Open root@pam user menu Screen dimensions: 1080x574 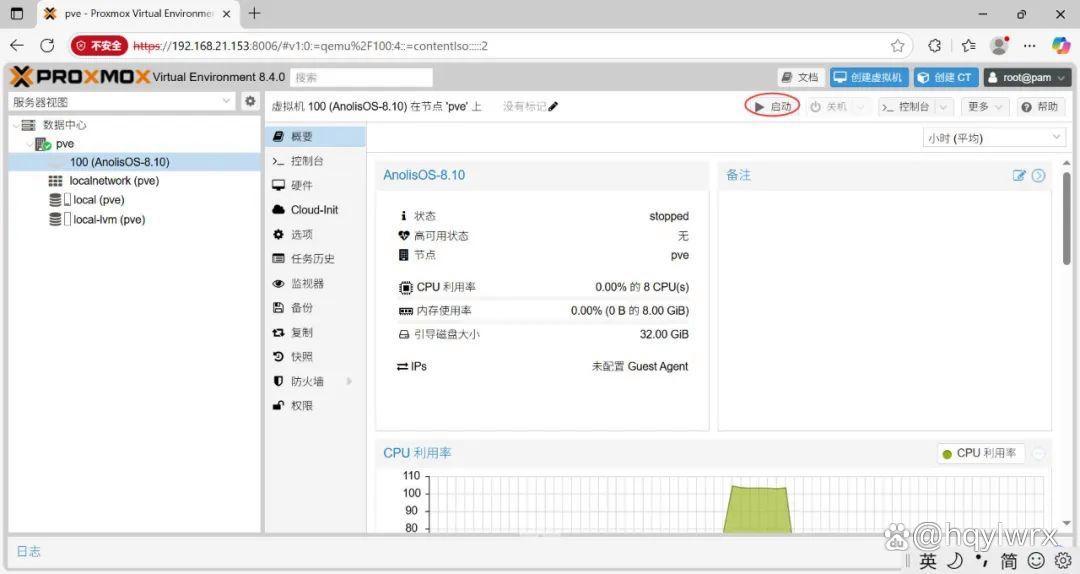(1028, 77)
